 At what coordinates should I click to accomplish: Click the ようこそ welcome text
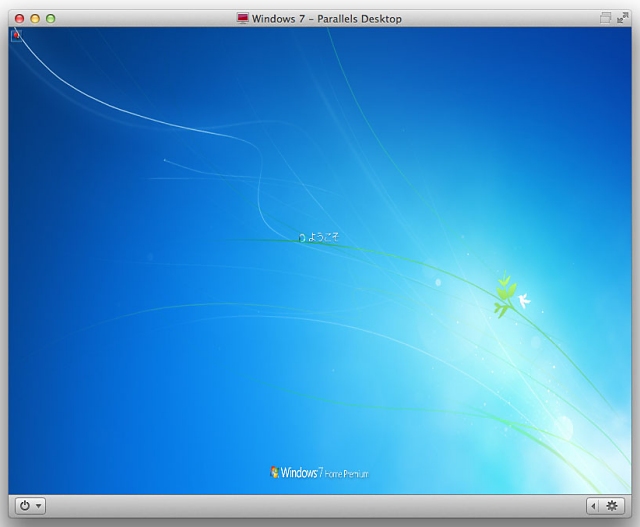pyautogui.click(x=323, y=237)
